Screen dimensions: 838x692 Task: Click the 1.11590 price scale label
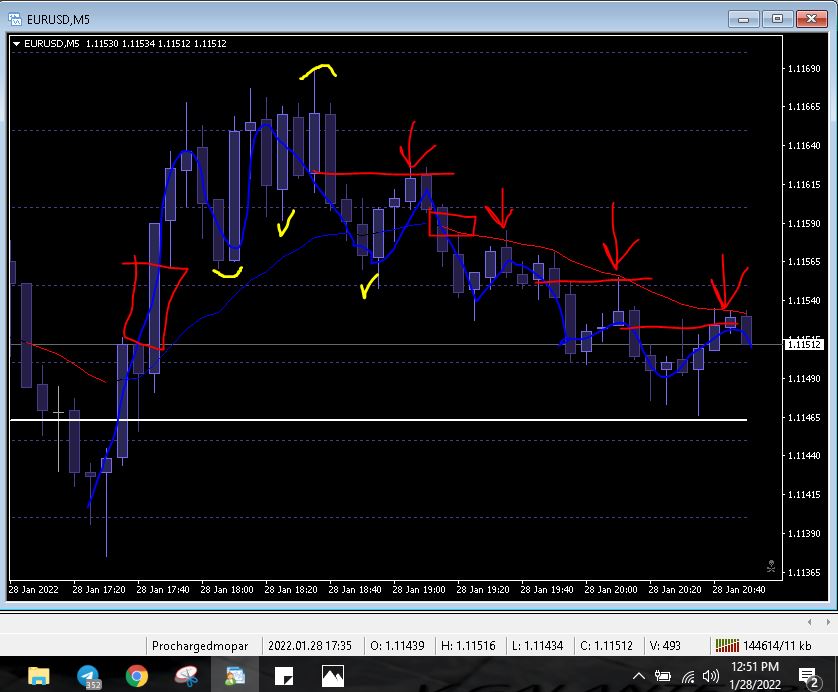click(x=804, y=223)
